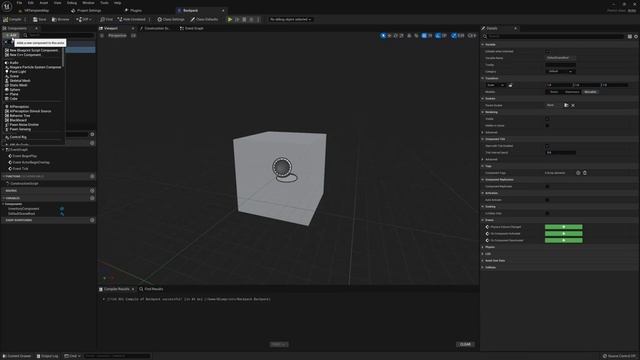Open the Window menu
640x360 pixels.
pos(88,3)
